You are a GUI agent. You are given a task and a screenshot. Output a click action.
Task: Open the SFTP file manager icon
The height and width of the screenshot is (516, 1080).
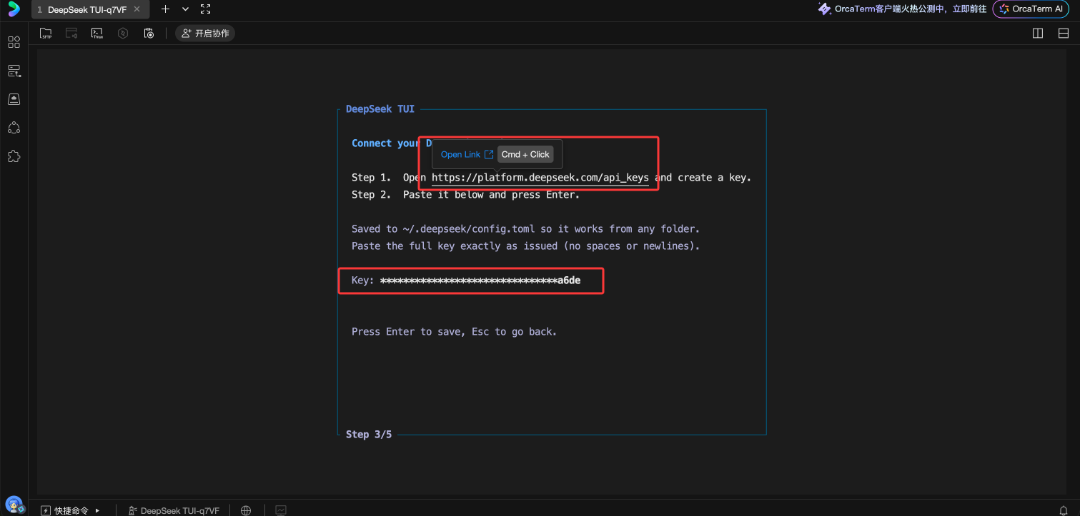(x=46, y=33)
